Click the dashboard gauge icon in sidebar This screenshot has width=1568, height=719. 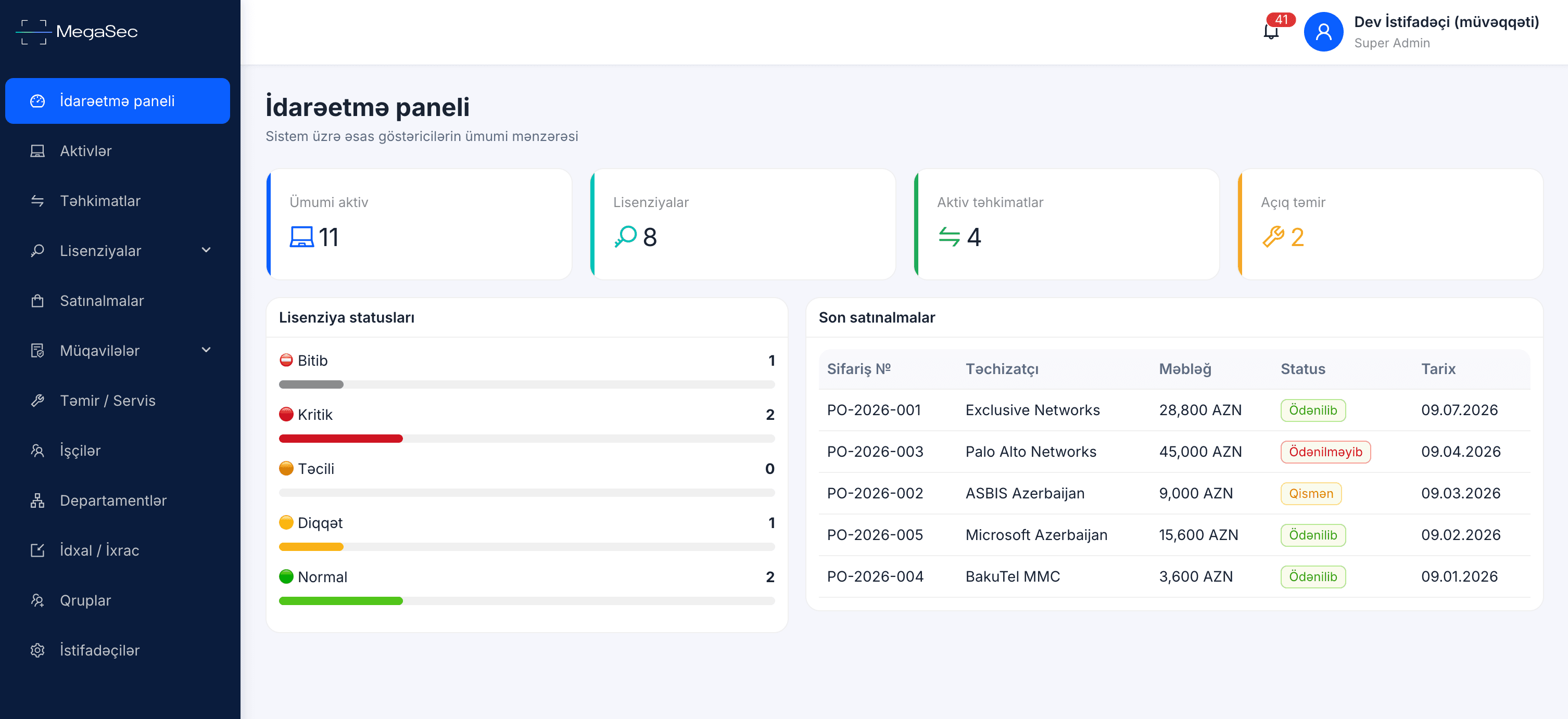pos(37,101)
